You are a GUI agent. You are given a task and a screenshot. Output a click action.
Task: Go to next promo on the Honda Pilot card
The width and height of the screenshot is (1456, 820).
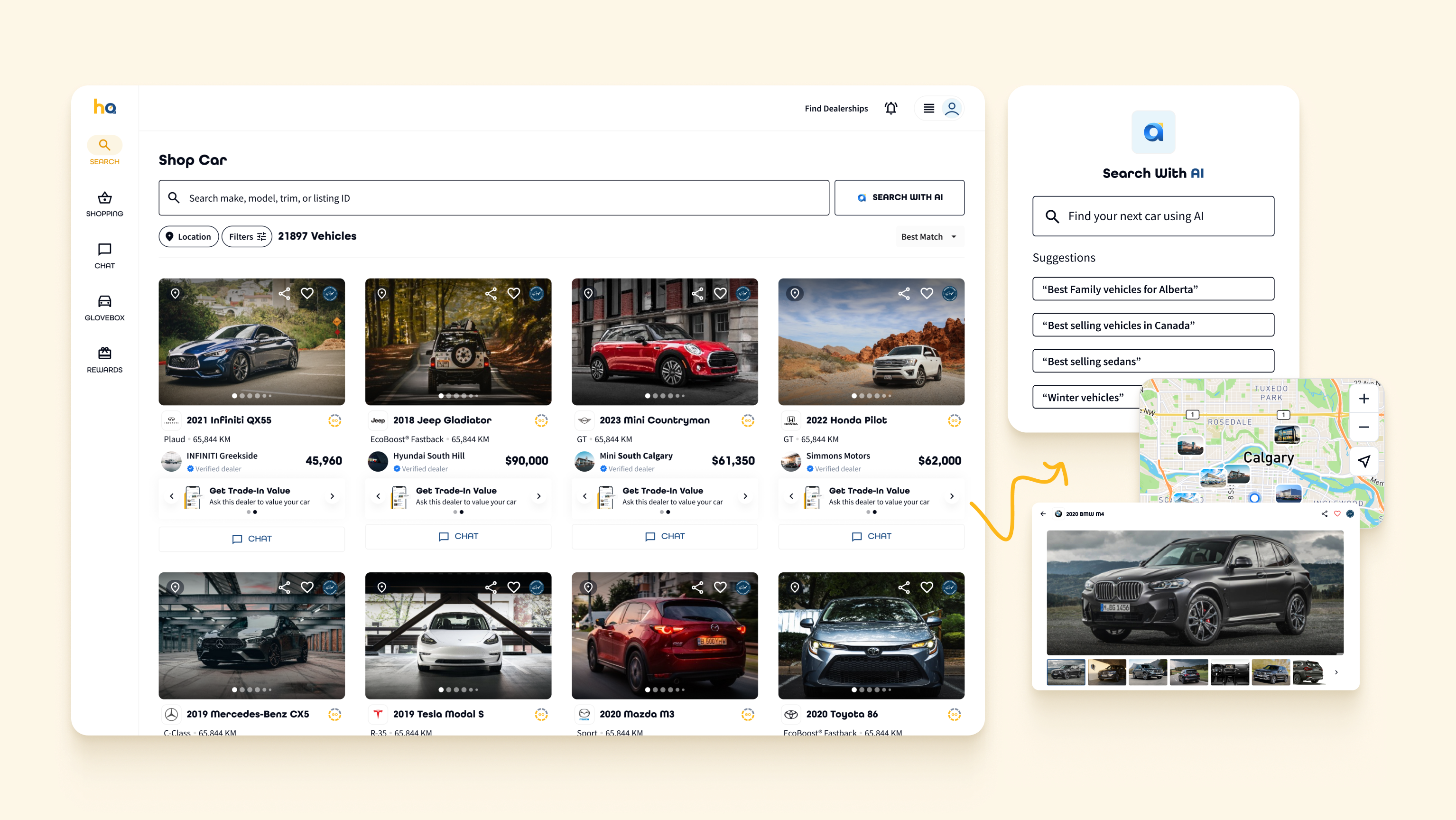click(x=952, y=496)
